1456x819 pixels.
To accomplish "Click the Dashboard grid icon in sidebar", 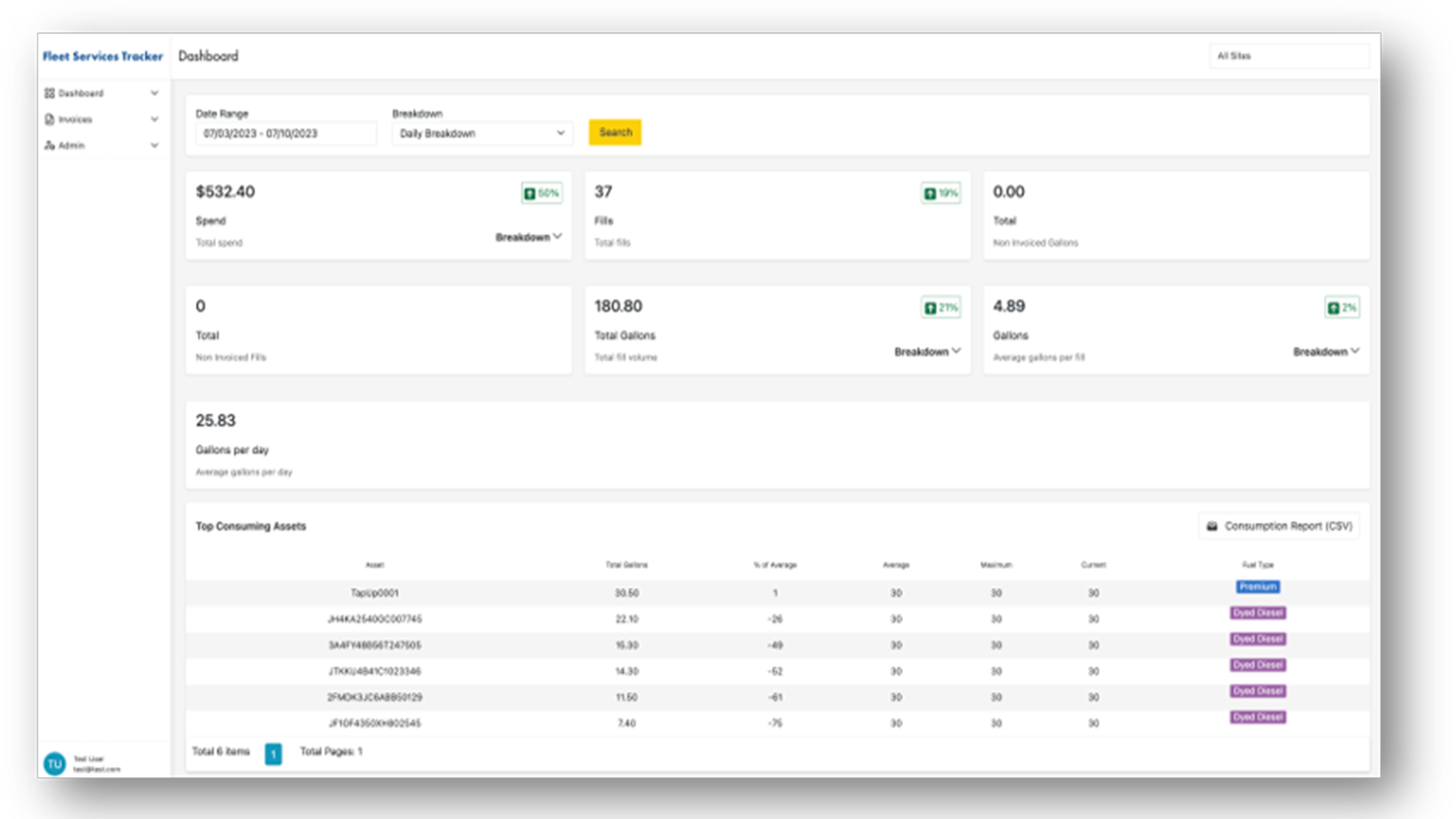I will coord(49,93).
